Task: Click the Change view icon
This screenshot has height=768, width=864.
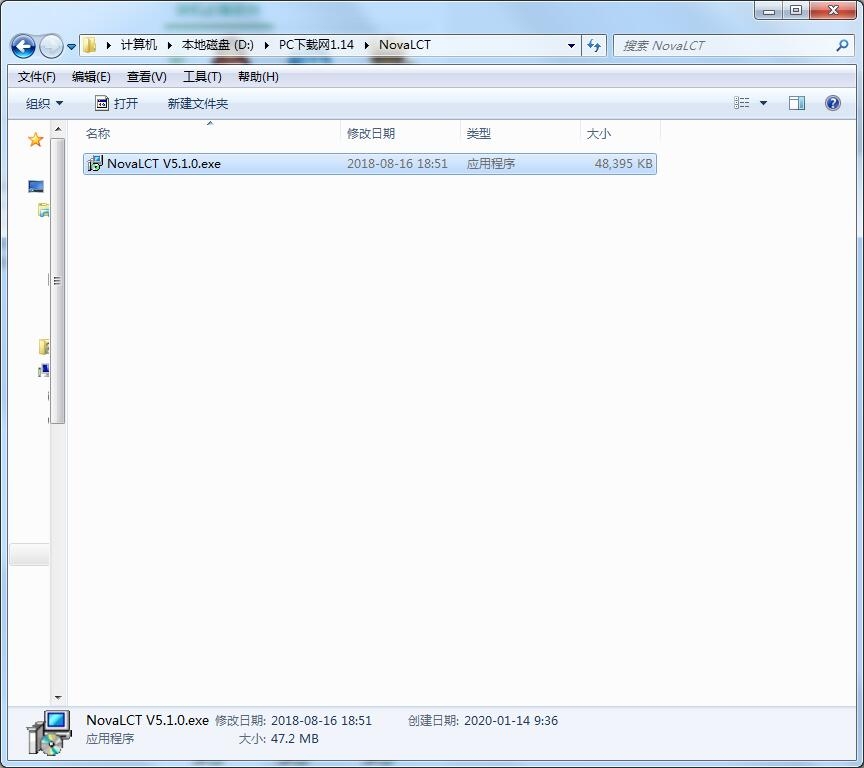Action: 742,103
